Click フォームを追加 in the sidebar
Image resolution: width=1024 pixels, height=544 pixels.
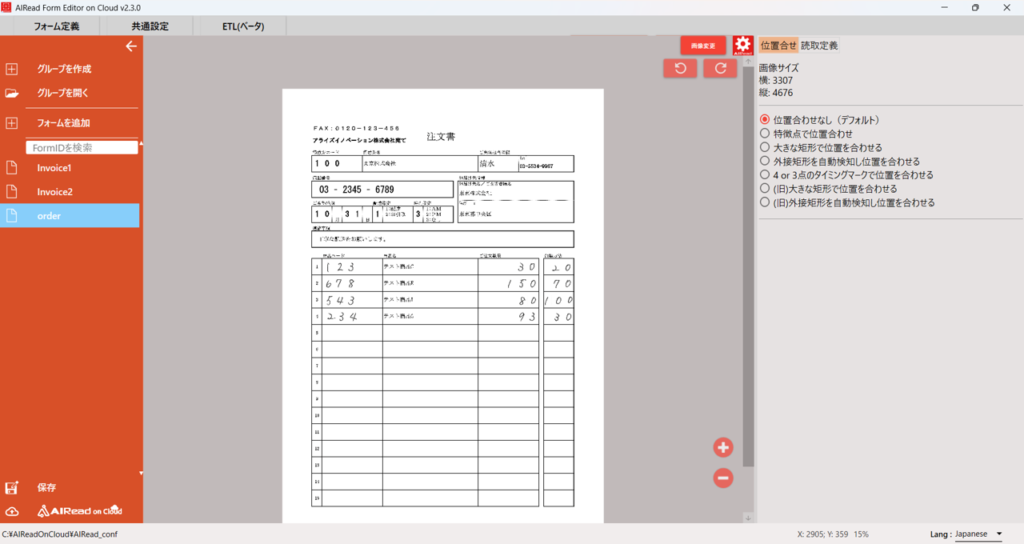(64, 123)
